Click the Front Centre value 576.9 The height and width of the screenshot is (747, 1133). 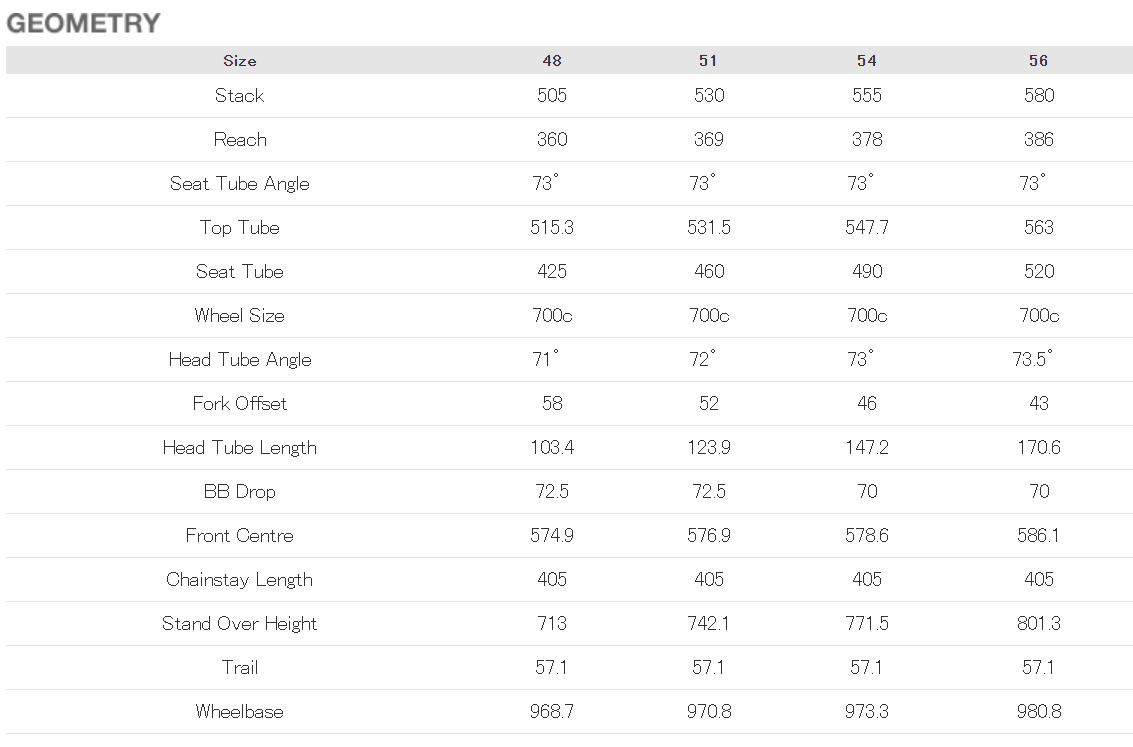click(x=709, y=536)
